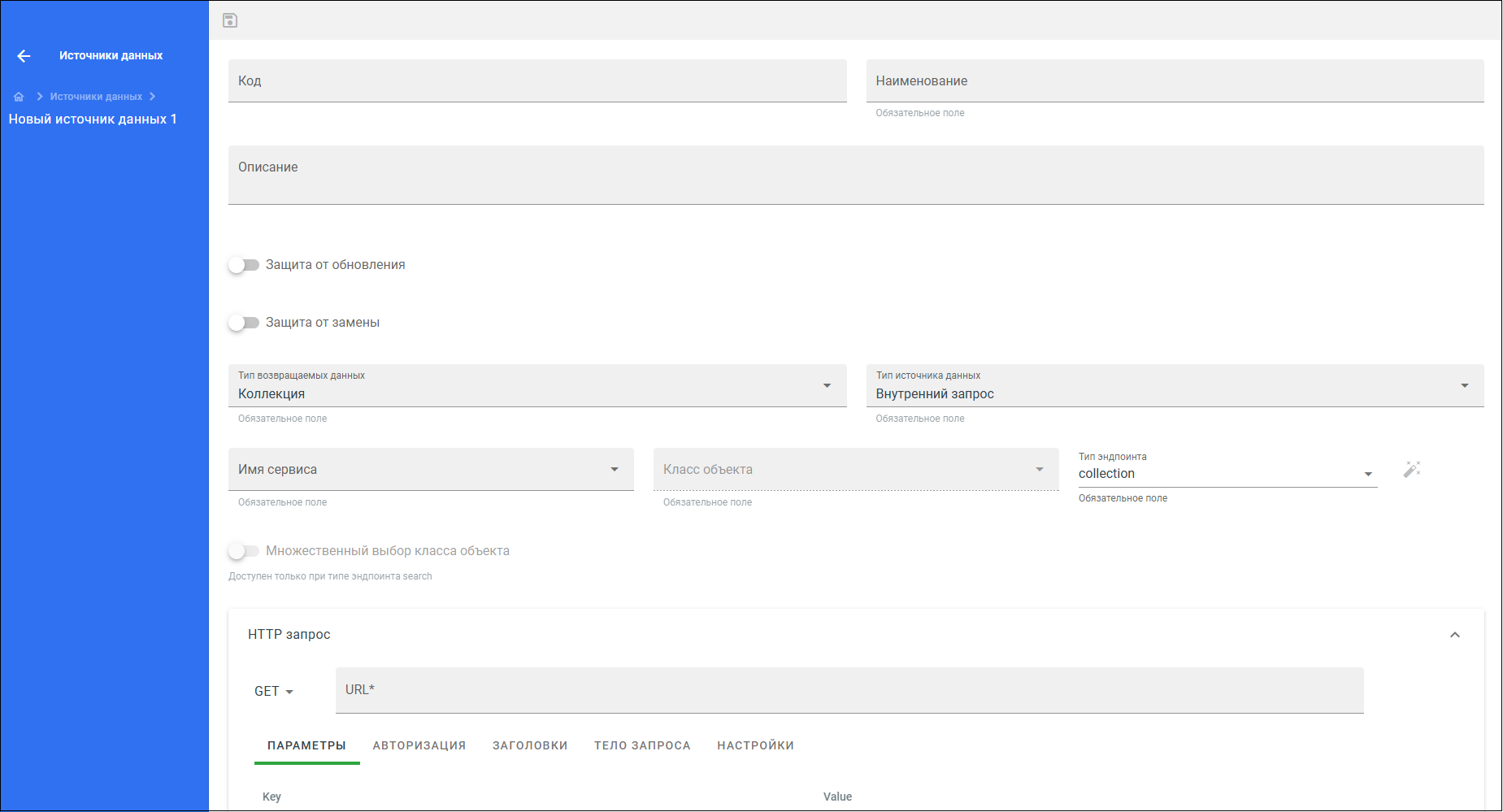
Task: Click the Описание text area
Action: pyautogui.click(x=856, y=175)
